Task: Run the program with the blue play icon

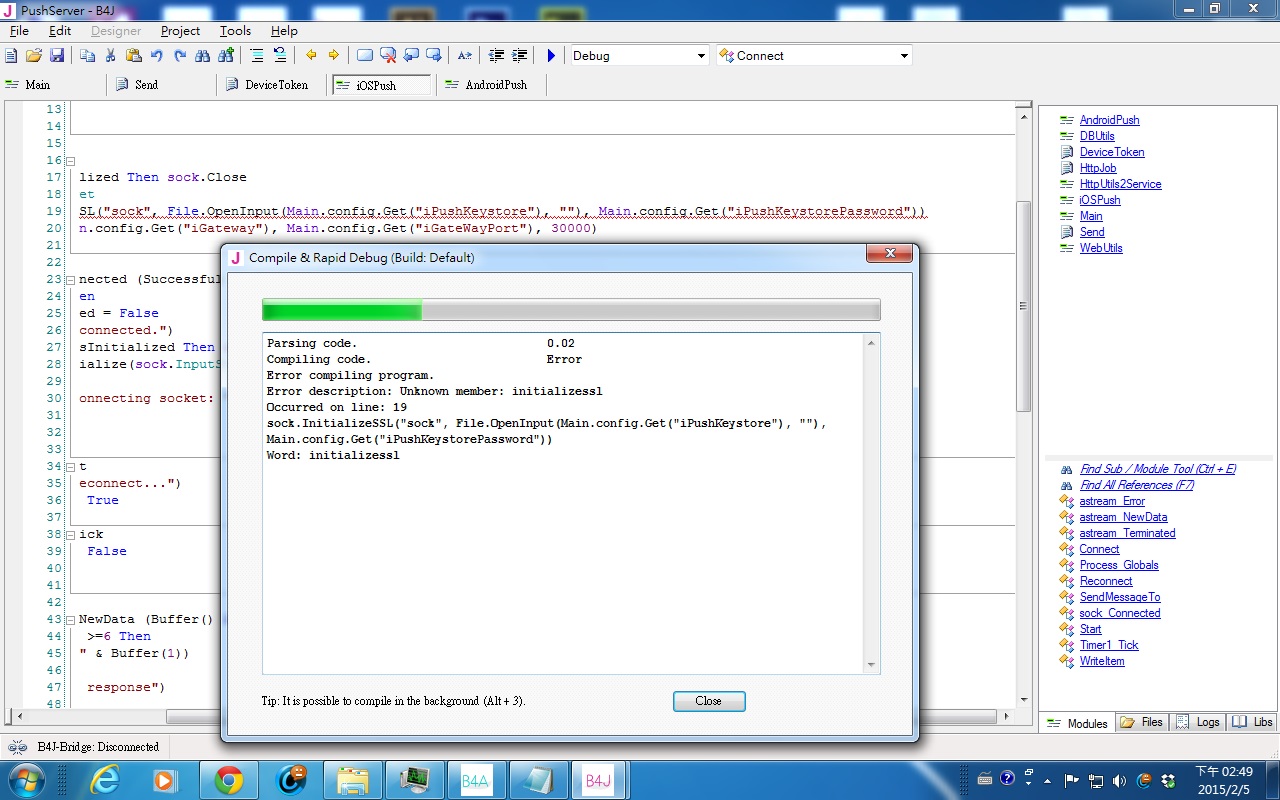Action: pyautogui.click(x=551, y=56)
